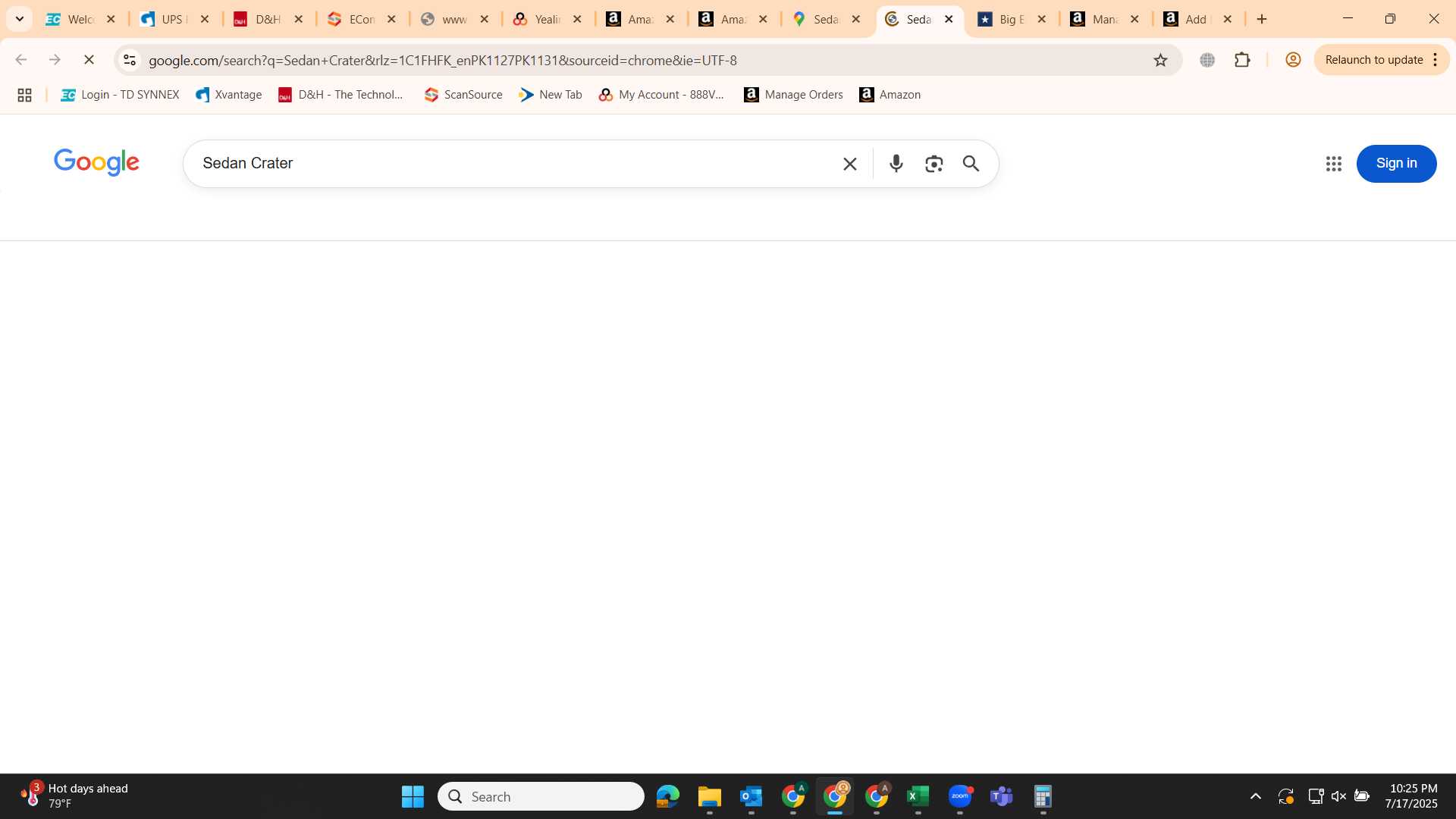Image resolution: width=1456 pixels, height=819 pixels.
Task: Open the tab search dropdown
Action: [x=20, y=19]
